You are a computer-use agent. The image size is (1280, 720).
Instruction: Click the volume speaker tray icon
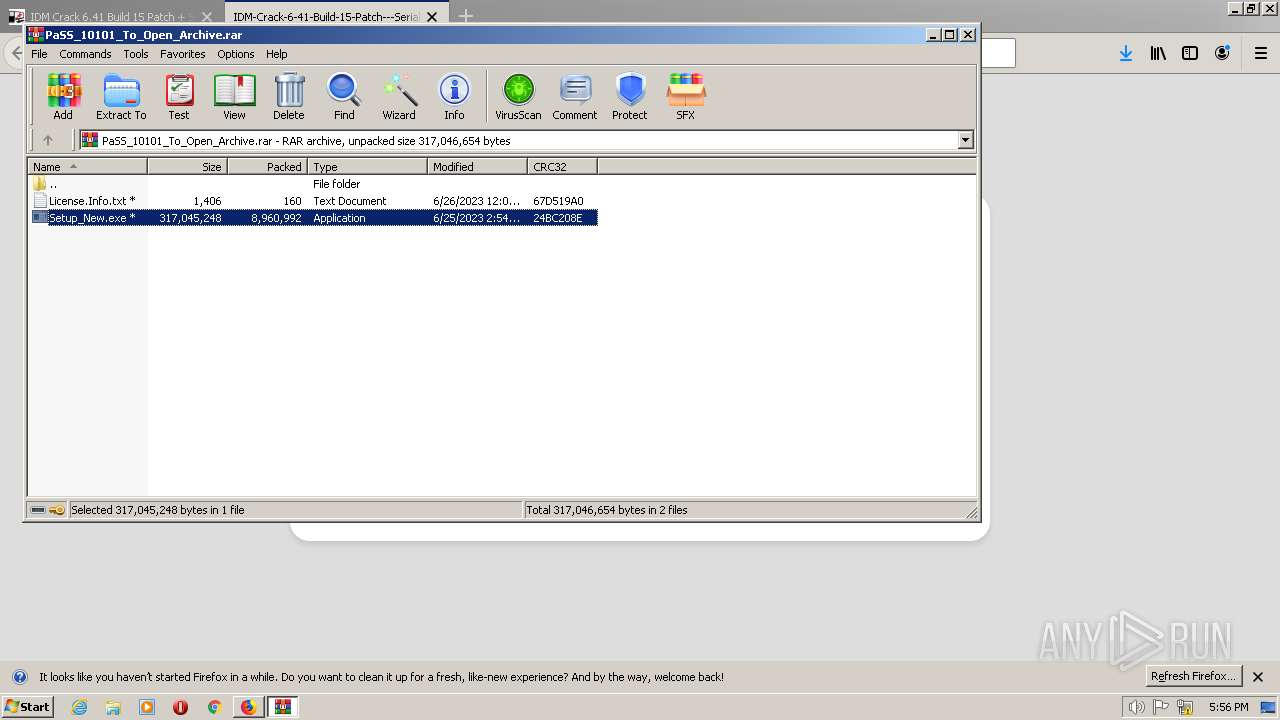click(1136, 707)
